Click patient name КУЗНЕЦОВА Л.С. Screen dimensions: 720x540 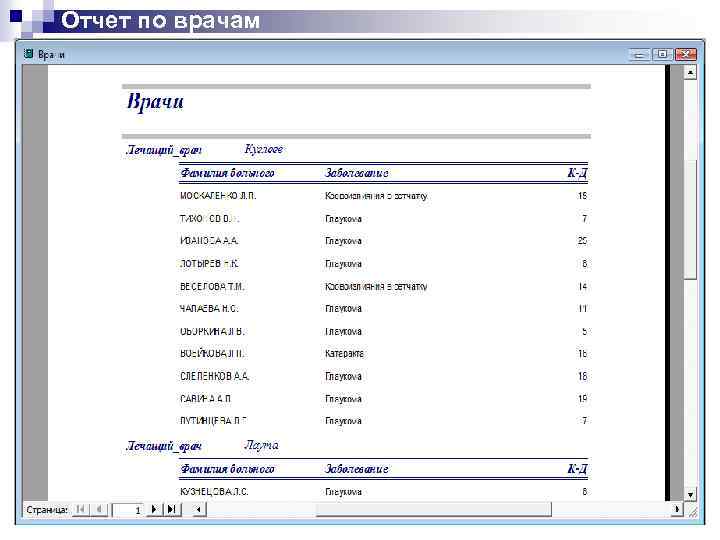pyautogui.click(x=214, y=491)
